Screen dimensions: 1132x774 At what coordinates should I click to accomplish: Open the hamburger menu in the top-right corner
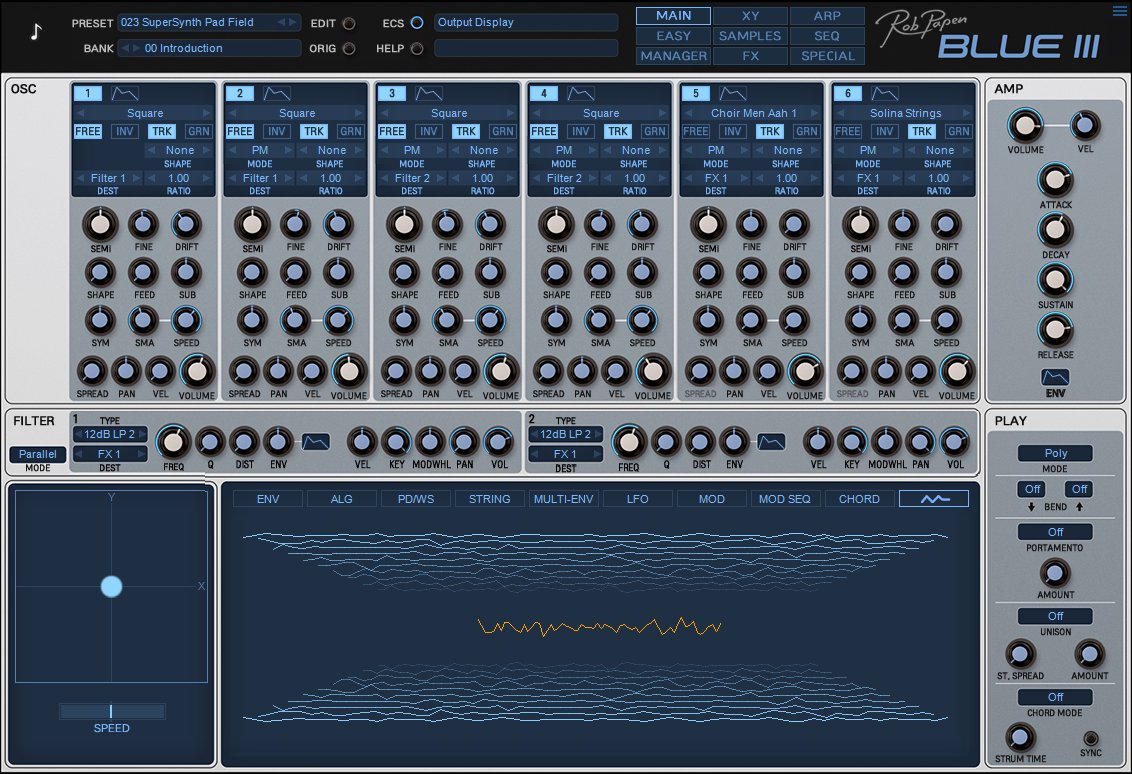(x=1119, y=10)
